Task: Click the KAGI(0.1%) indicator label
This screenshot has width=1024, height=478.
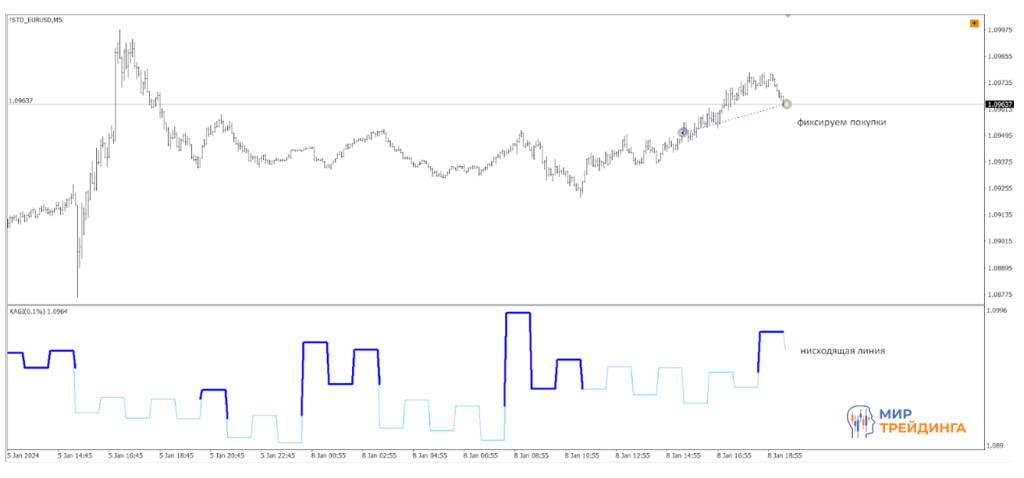Action: tap(37, 311)
